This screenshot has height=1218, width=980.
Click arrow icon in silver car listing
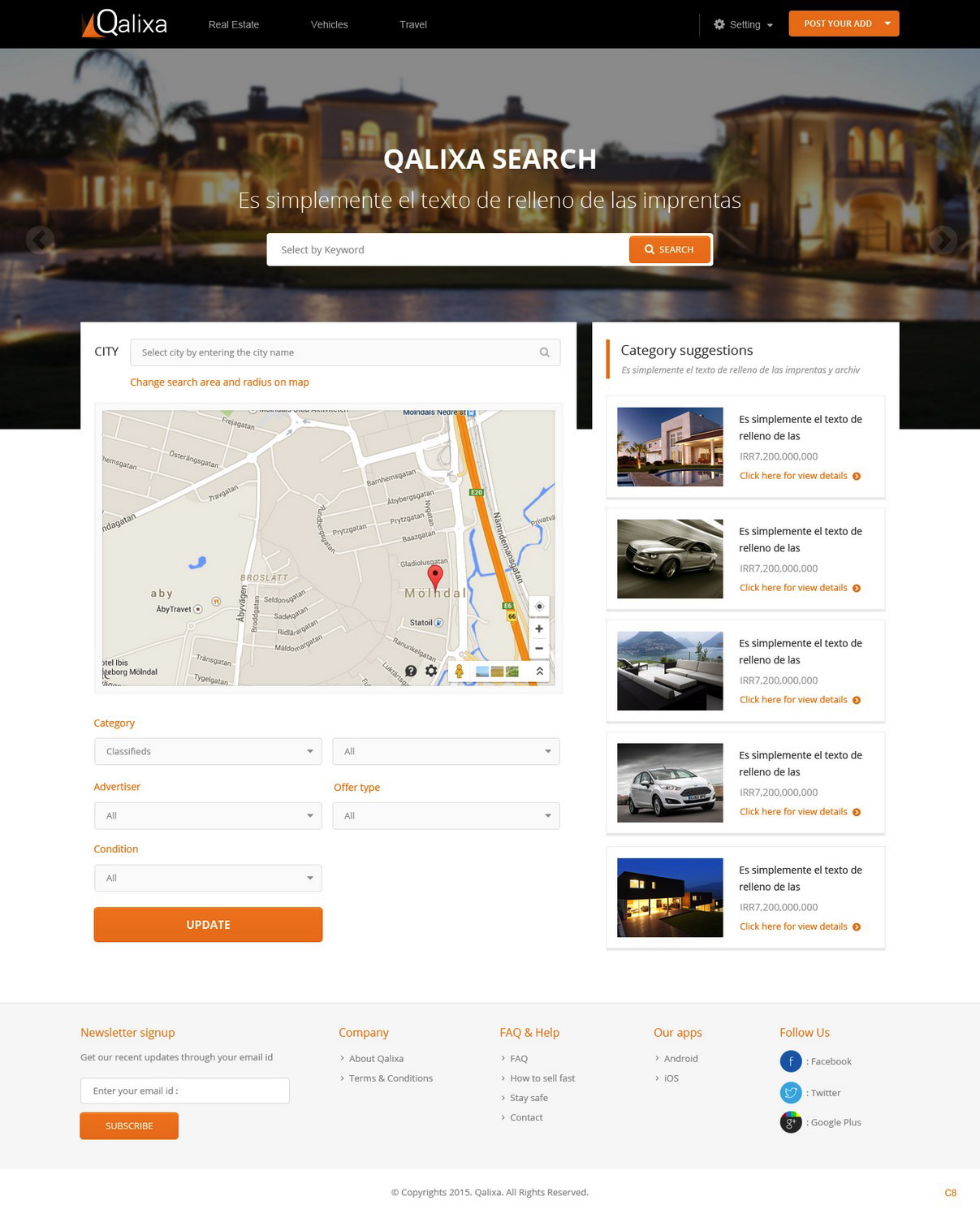coord(857,589)
